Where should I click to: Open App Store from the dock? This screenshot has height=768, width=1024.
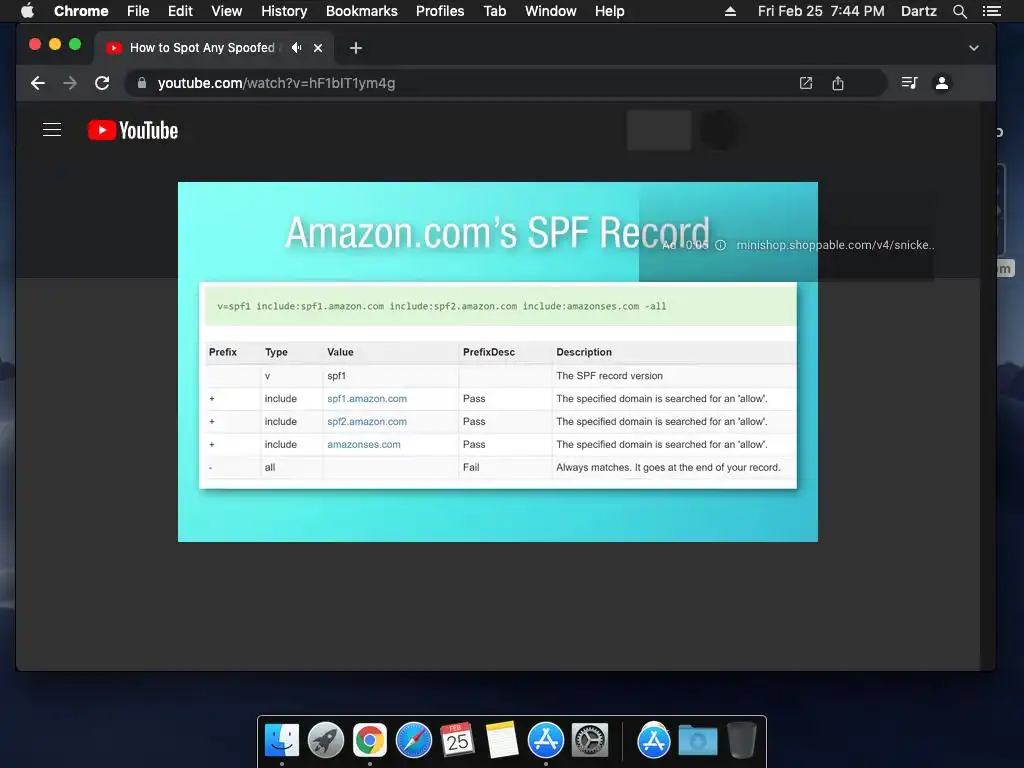546,741
